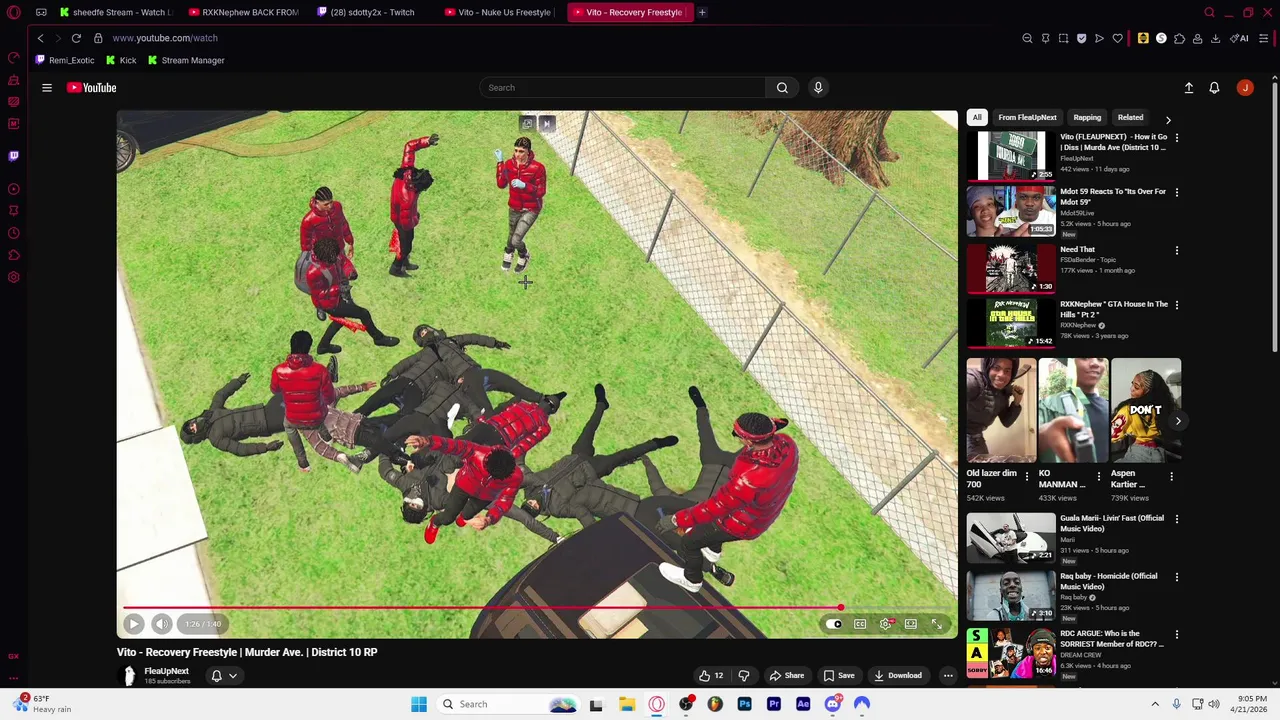The width and height of the screenshot is (1280, 720).
Task: Show more filter chips with the arrow
Action: (1168, 119)
